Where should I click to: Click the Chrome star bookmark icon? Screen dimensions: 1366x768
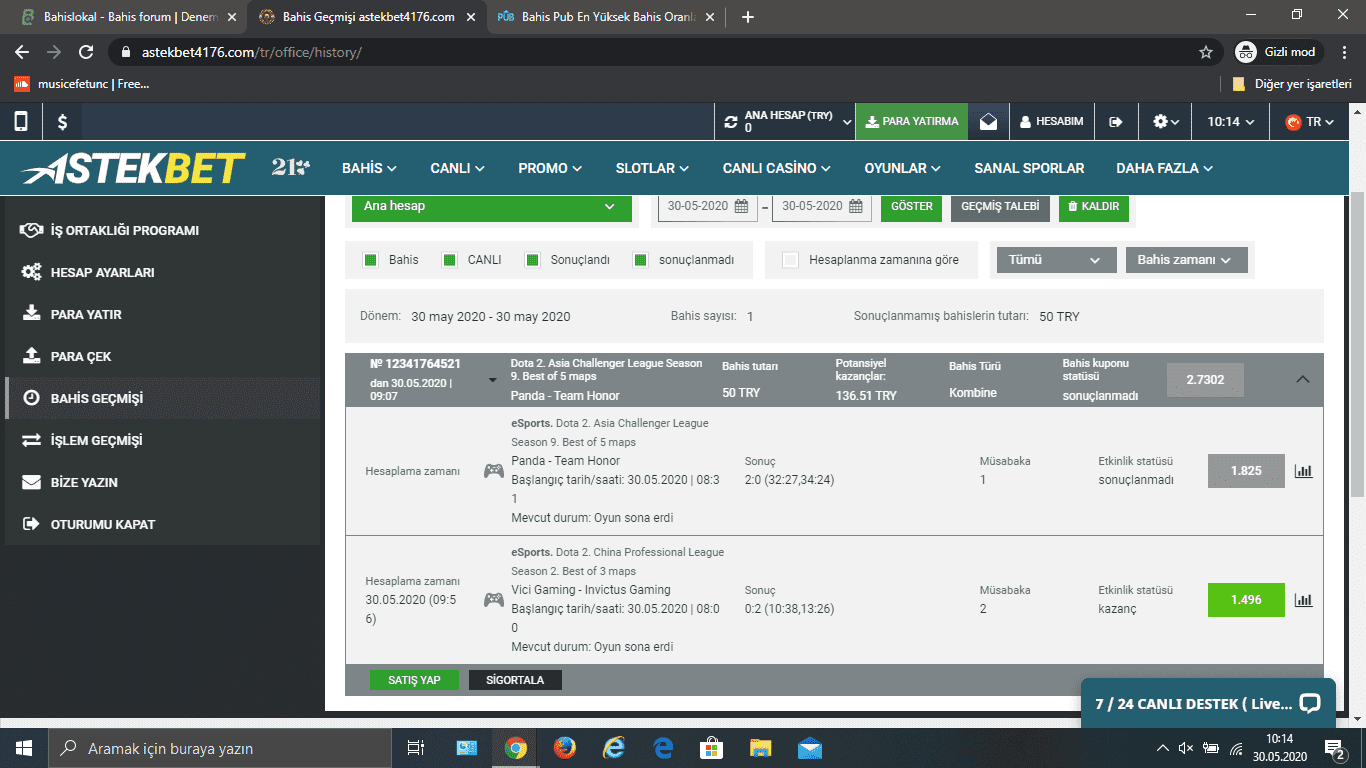[x=1206, y=52]
